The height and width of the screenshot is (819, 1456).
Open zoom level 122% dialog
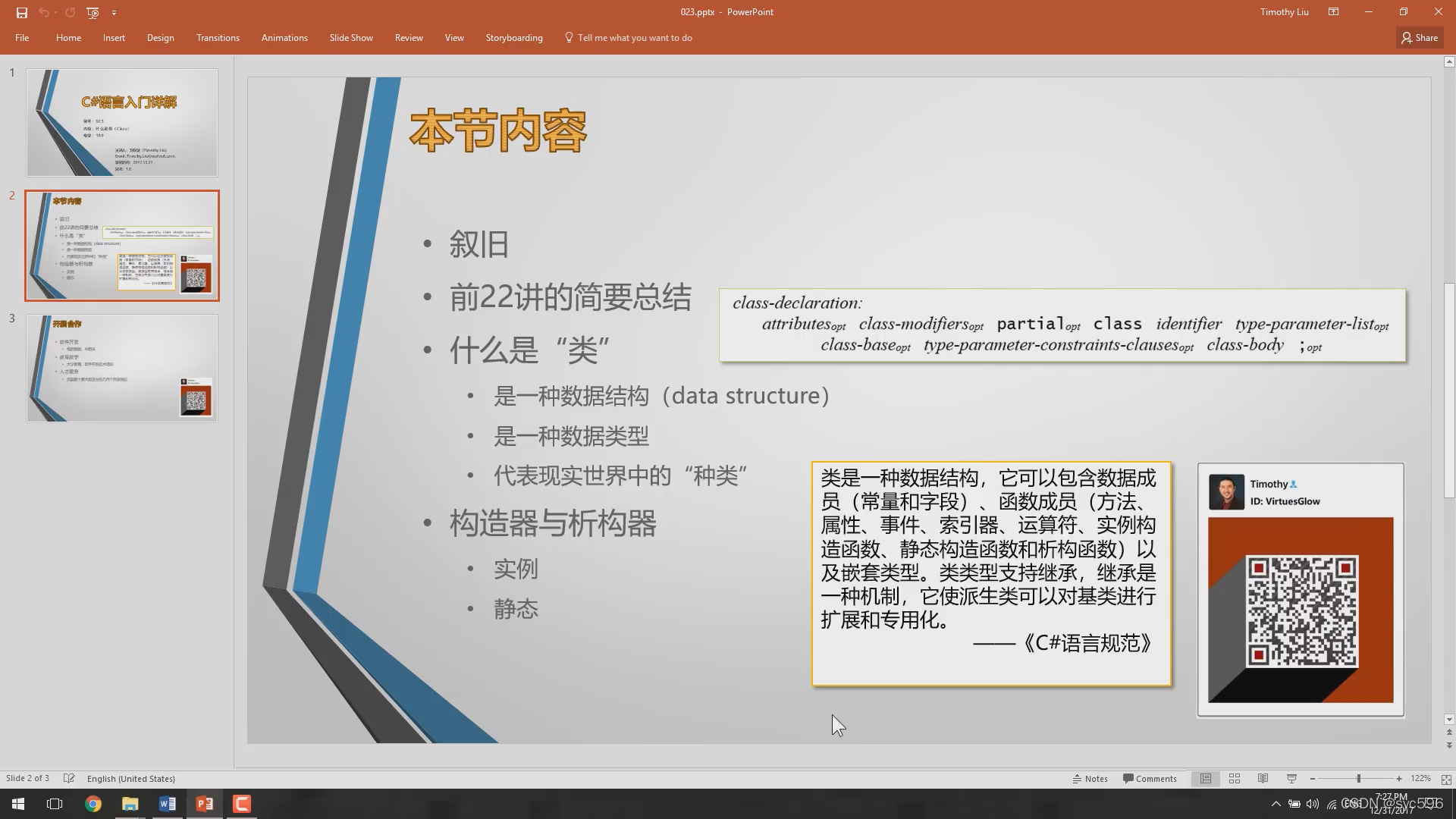[x=1420, y=779]
